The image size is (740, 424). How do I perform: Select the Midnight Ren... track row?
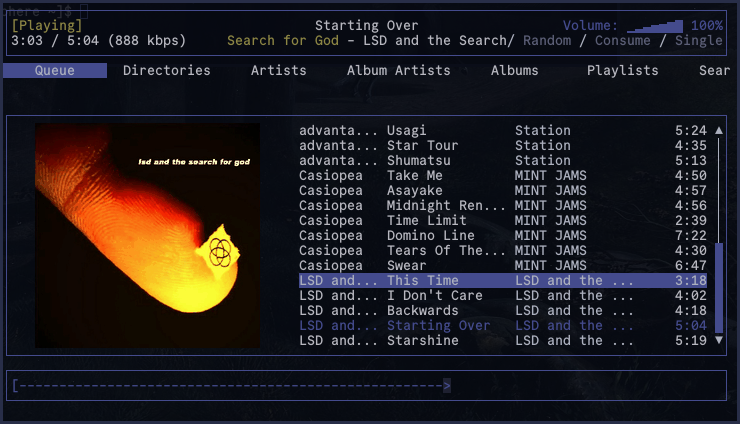click(503, 205)
